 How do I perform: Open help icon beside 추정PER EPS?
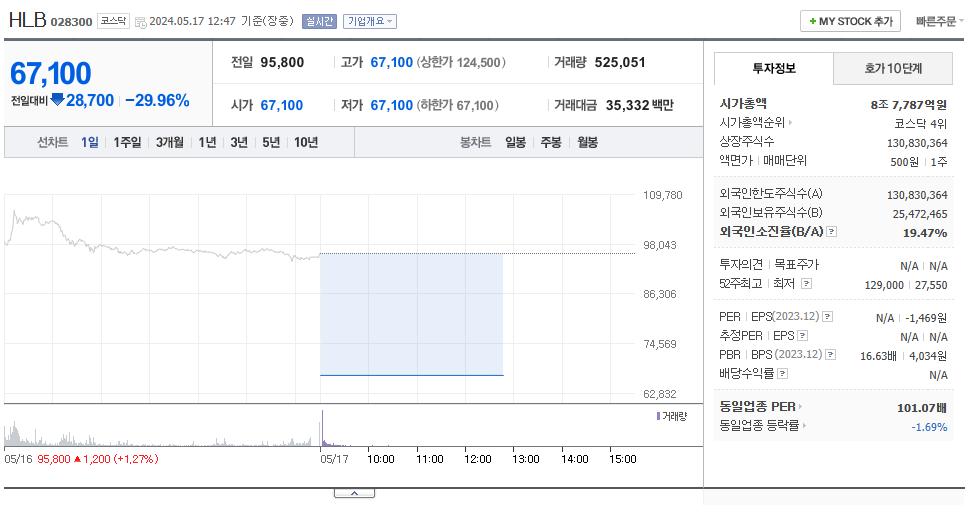802,336
